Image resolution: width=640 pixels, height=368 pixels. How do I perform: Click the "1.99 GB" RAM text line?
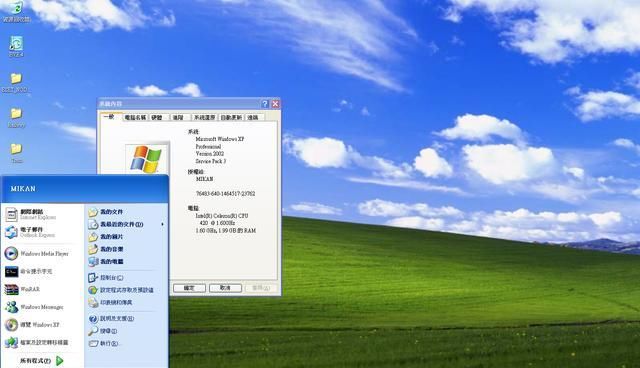226,231
